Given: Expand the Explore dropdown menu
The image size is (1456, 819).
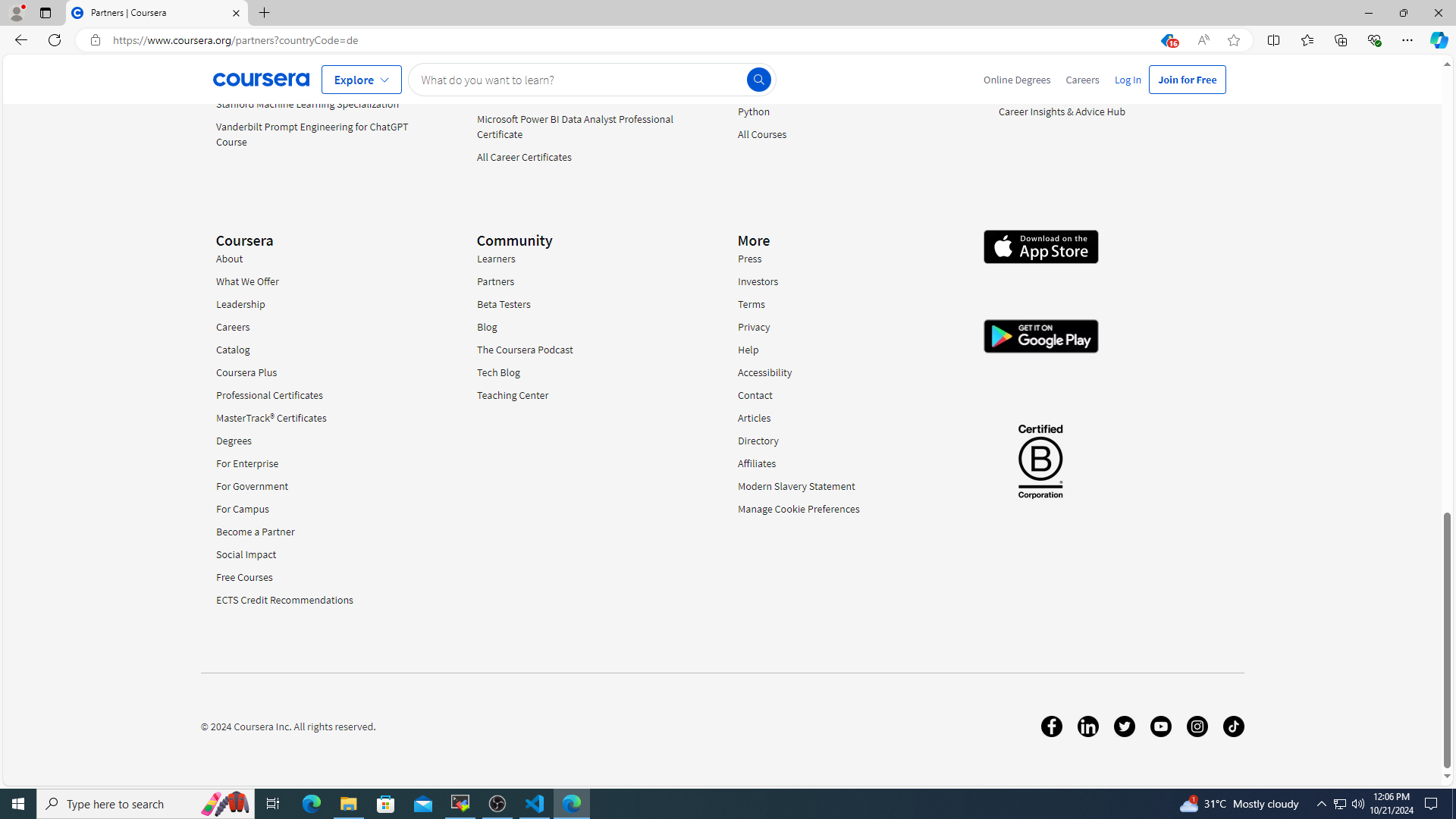Looking at the screenshot, I should click(x=361, y=80).
